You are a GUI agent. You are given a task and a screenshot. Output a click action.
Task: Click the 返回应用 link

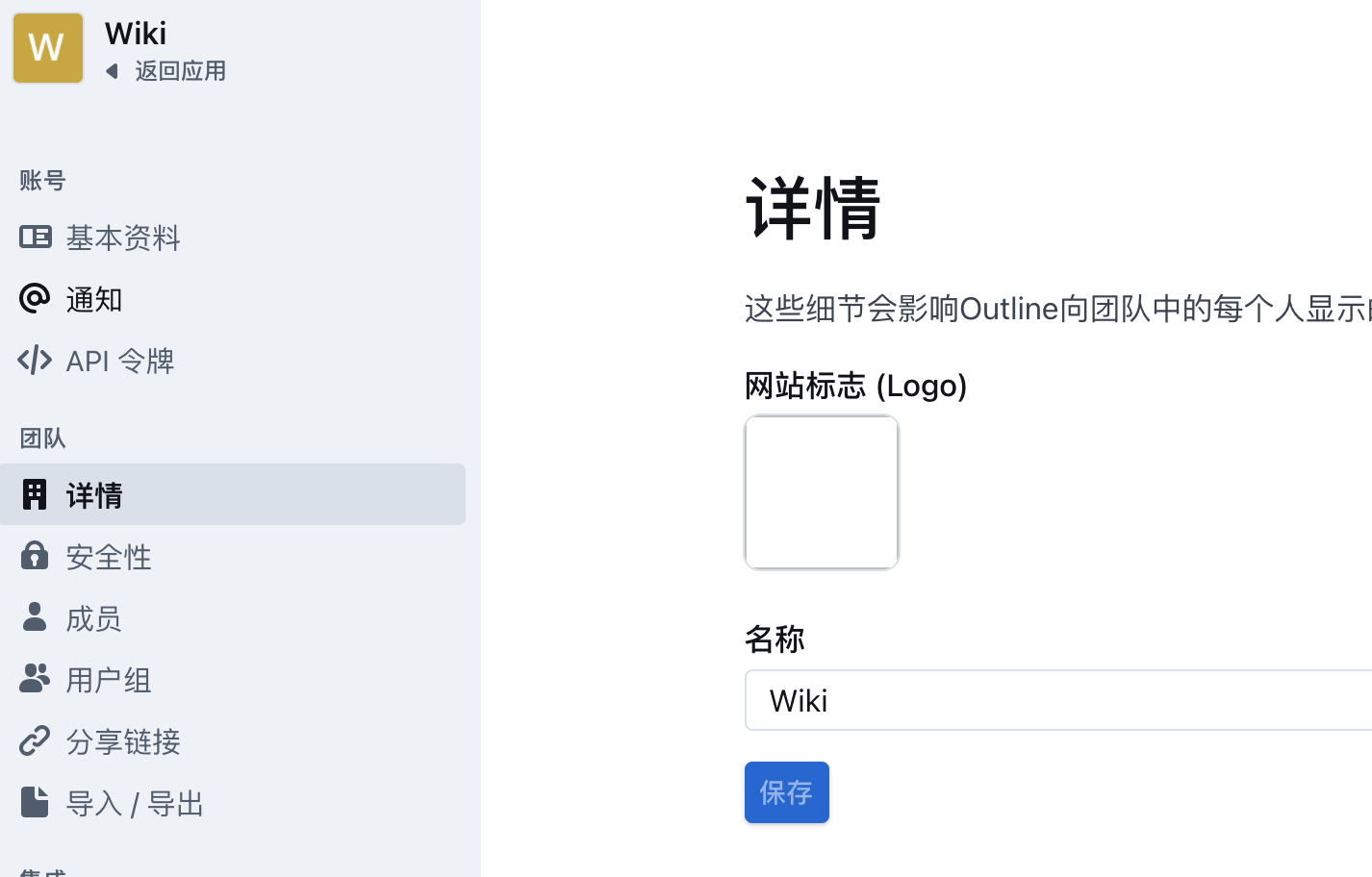(x=180, y=71)
